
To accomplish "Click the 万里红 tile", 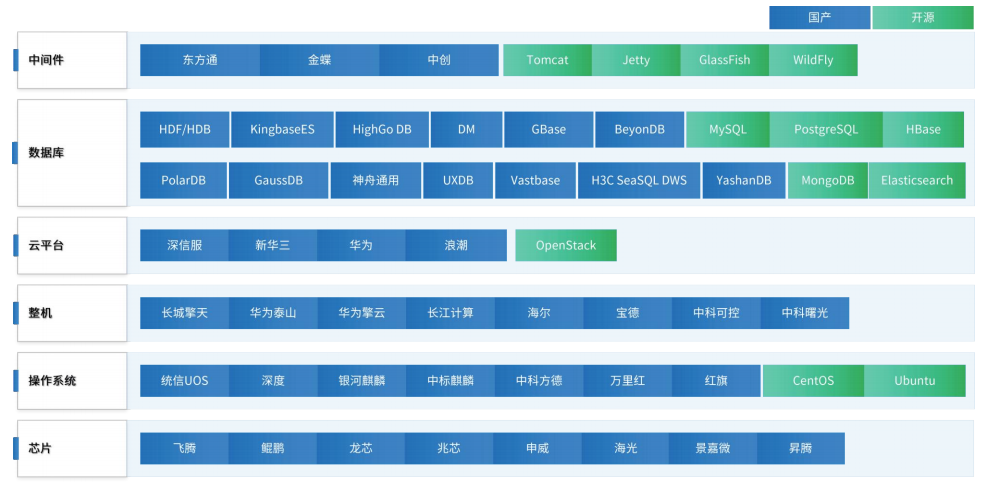I will pyautogui.click(x=628, y=380).
